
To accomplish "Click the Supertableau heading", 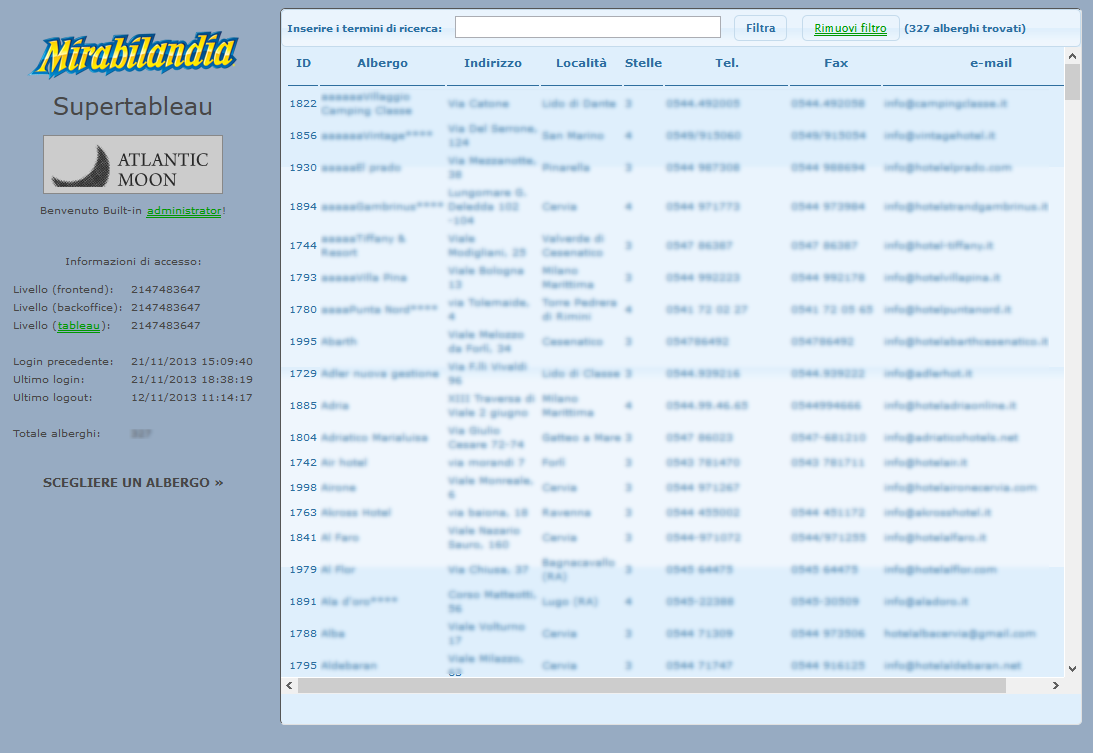I will [x=132, y=107].
